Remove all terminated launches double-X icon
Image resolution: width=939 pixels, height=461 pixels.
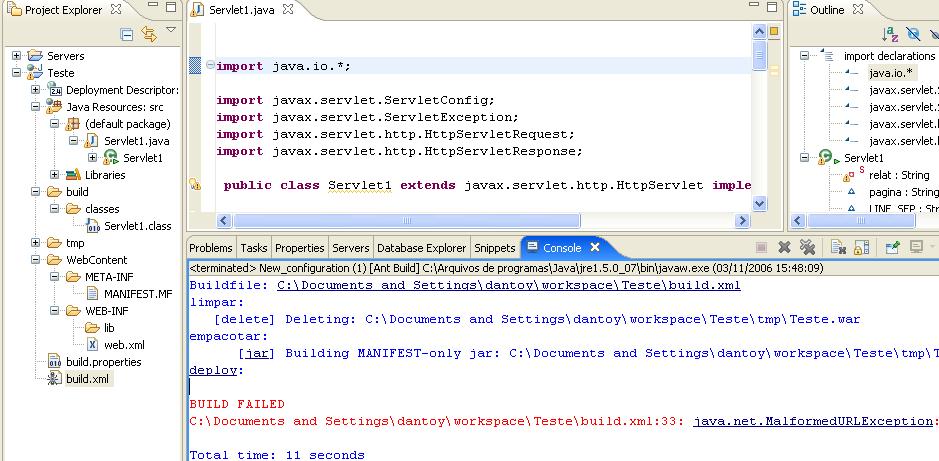pos(807,247)
